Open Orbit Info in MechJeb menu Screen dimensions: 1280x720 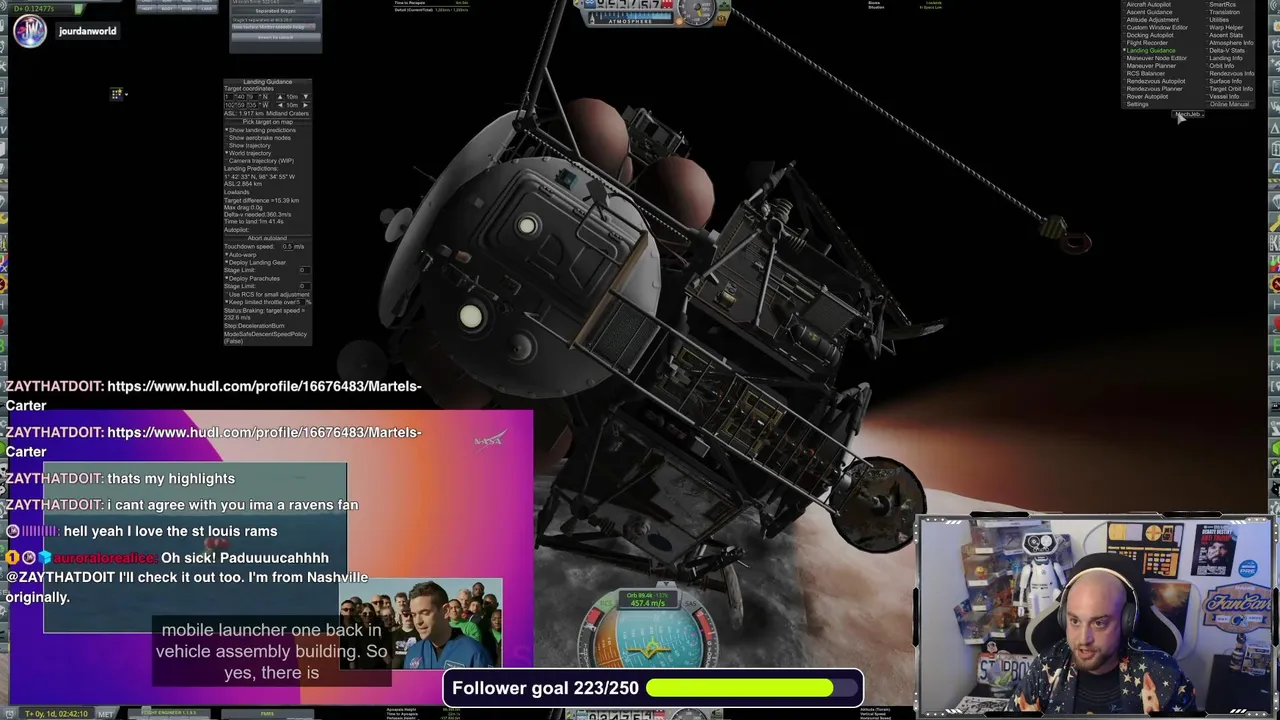coord(1221,66)
